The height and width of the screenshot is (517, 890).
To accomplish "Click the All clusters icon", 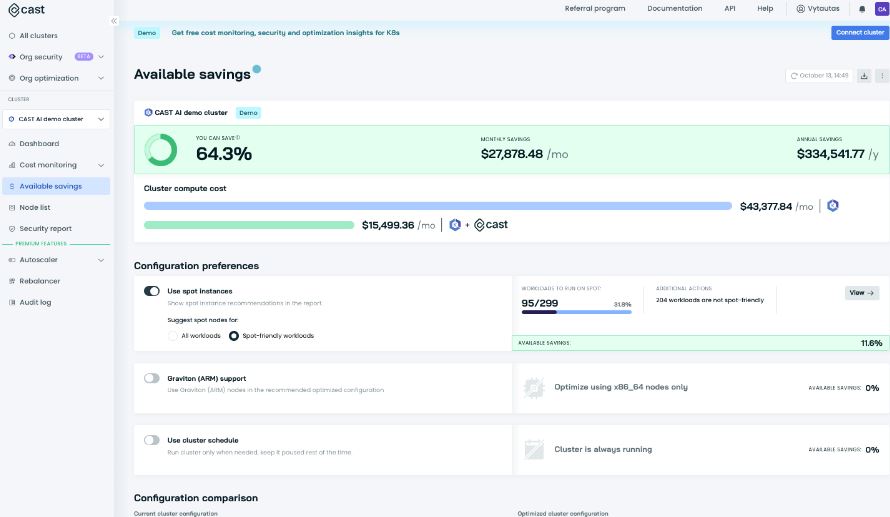I will click(12, 36).
